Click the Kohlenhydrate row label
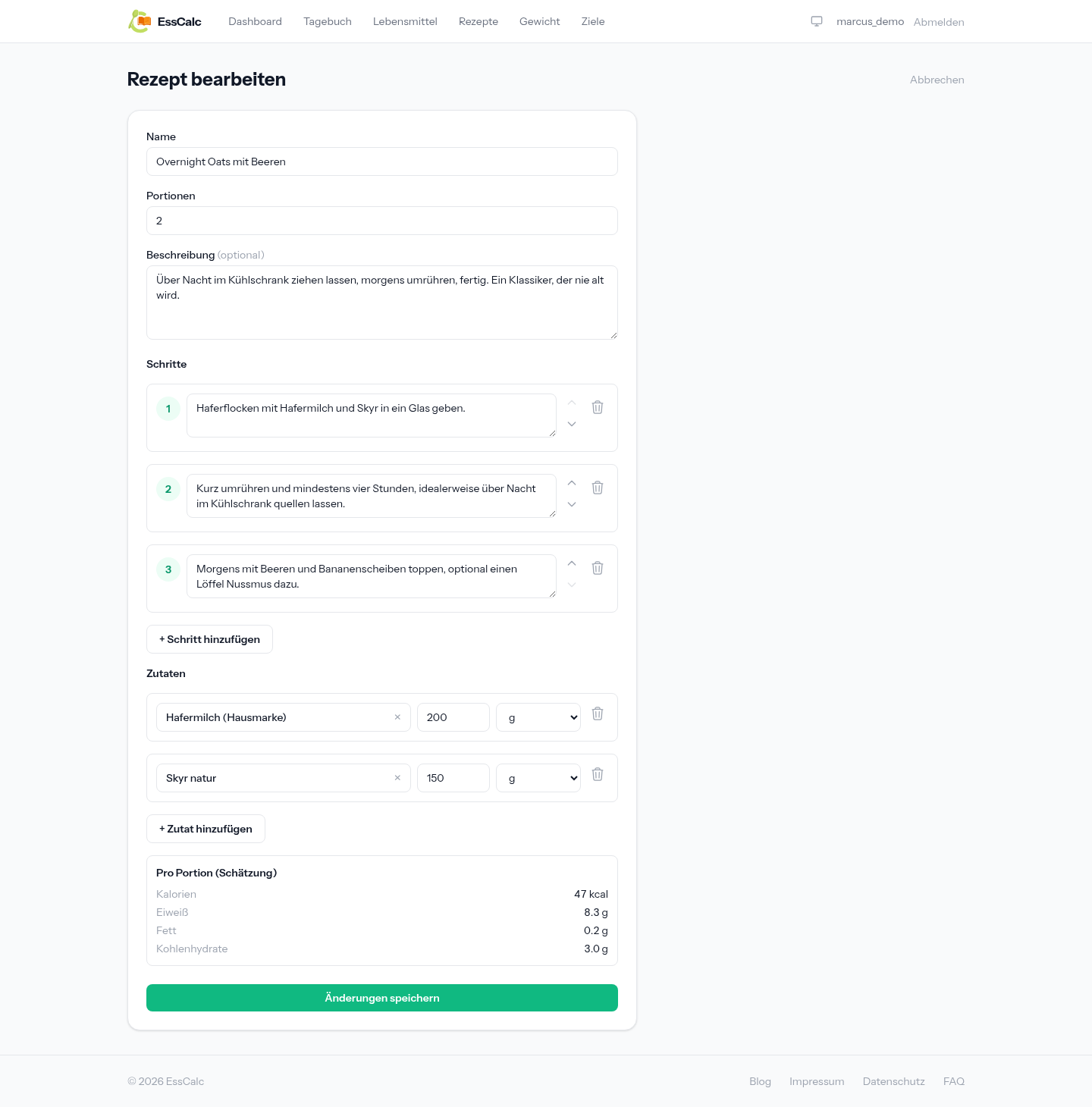 (192, 949)
